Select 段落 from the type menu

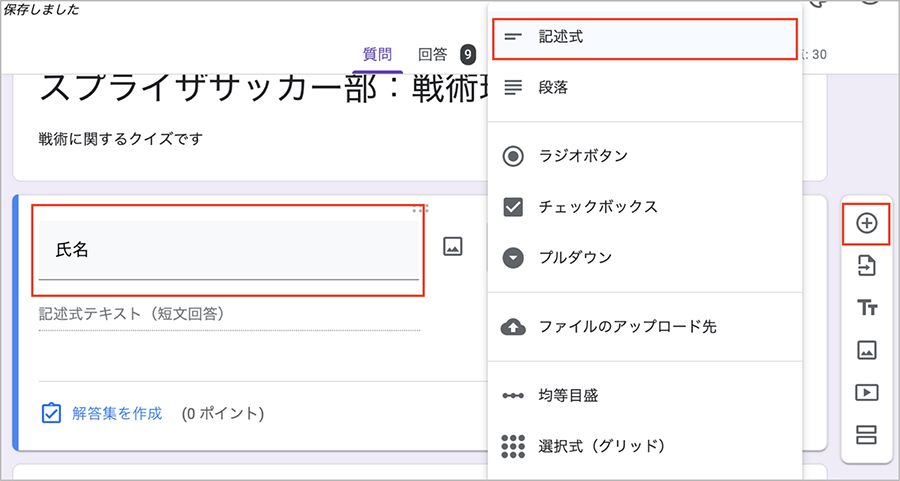(553, 88)
